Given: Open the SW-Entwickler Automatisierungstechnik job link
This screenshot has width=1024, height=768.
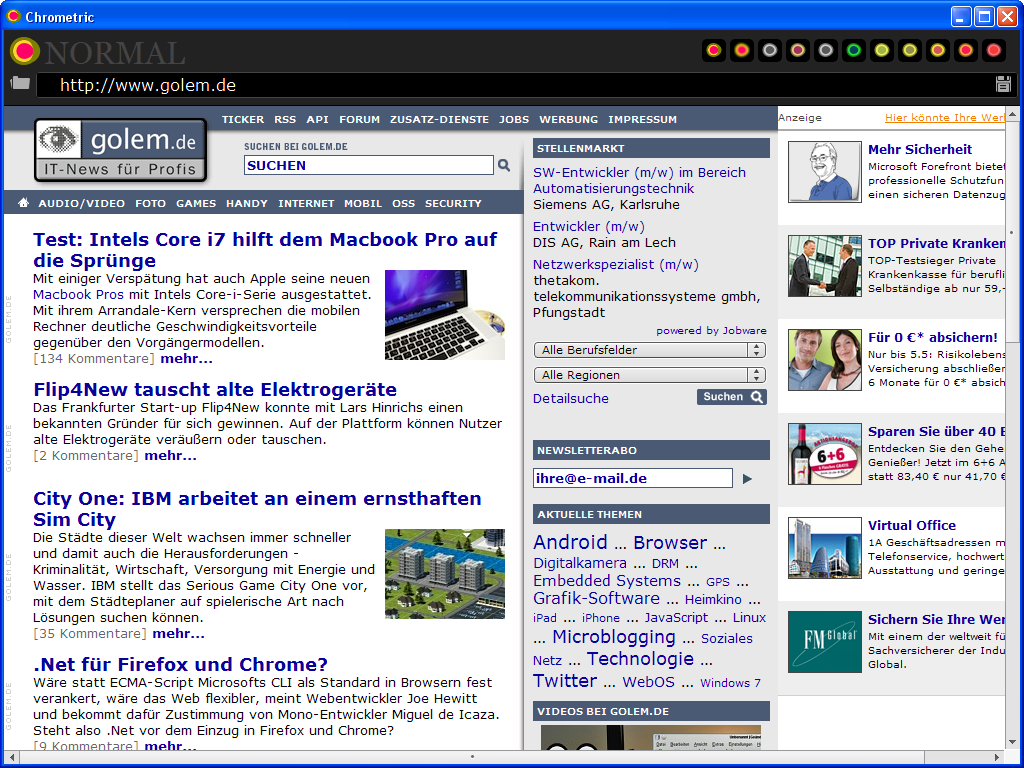Looking at the screenshot, I should (x=639, y=180).
